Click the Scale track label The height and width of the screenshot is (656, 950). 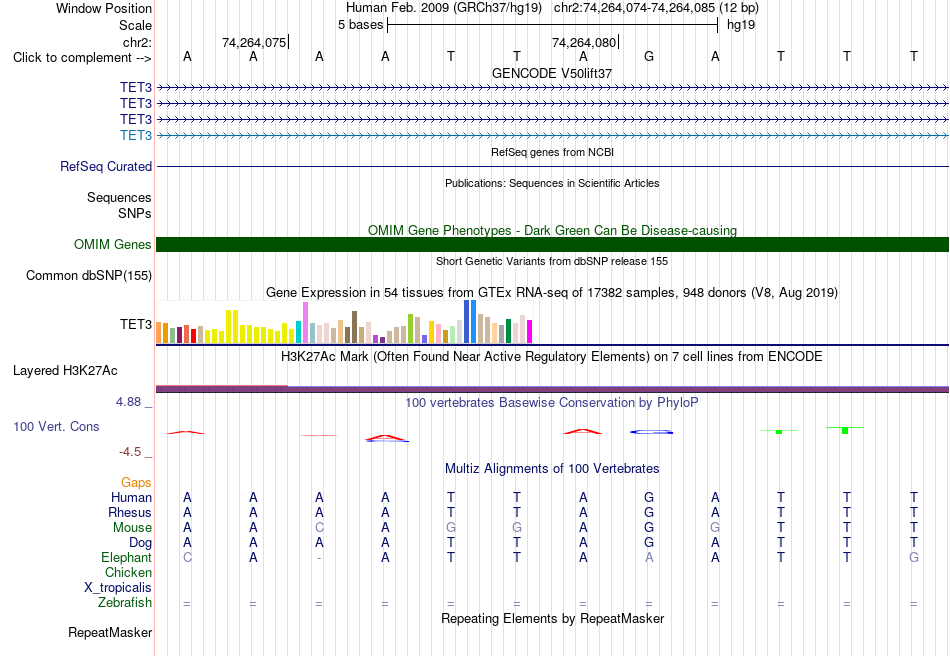135,25
